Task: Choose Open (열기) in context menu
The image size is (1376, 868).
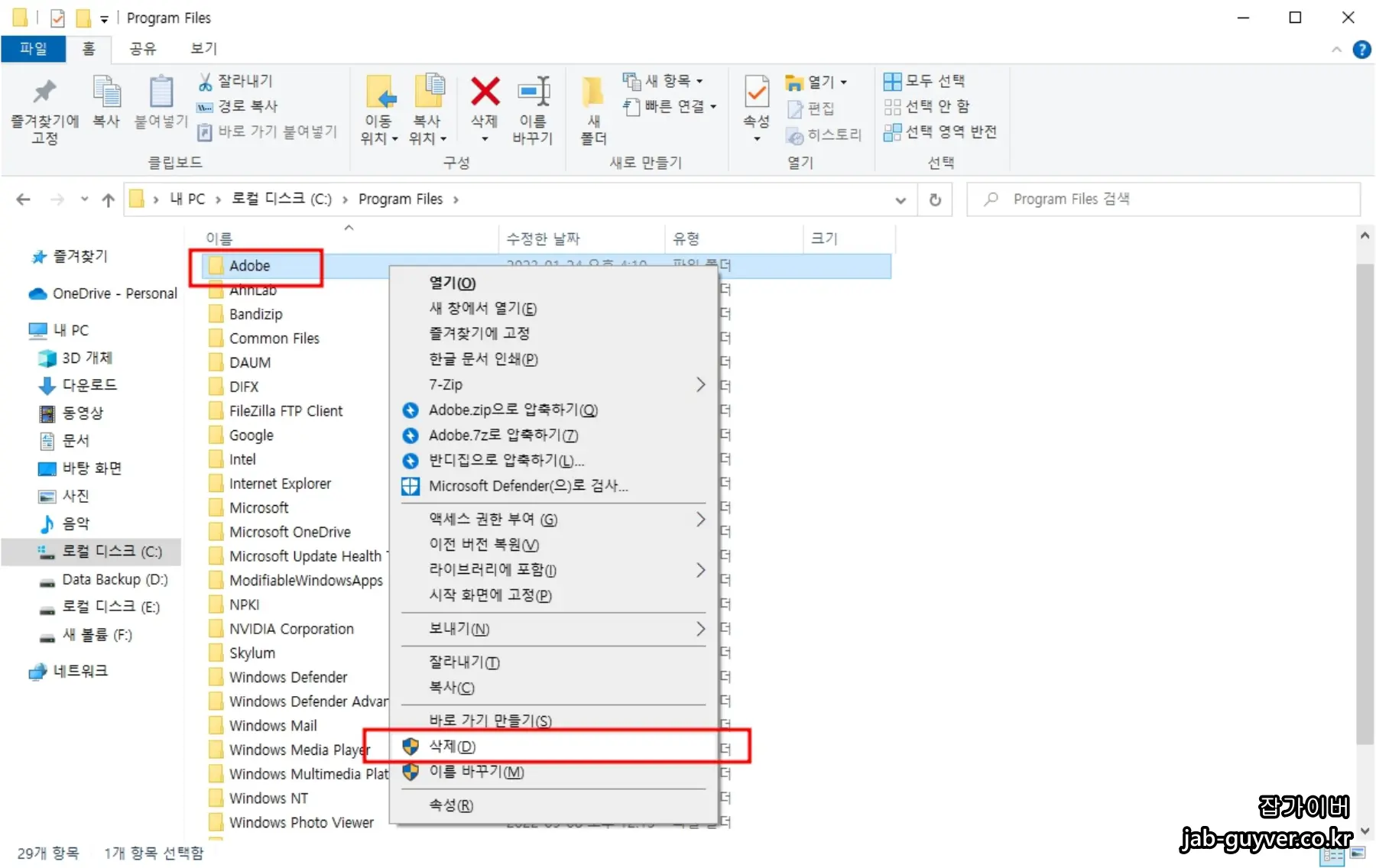Action: (x=554, y=283)
